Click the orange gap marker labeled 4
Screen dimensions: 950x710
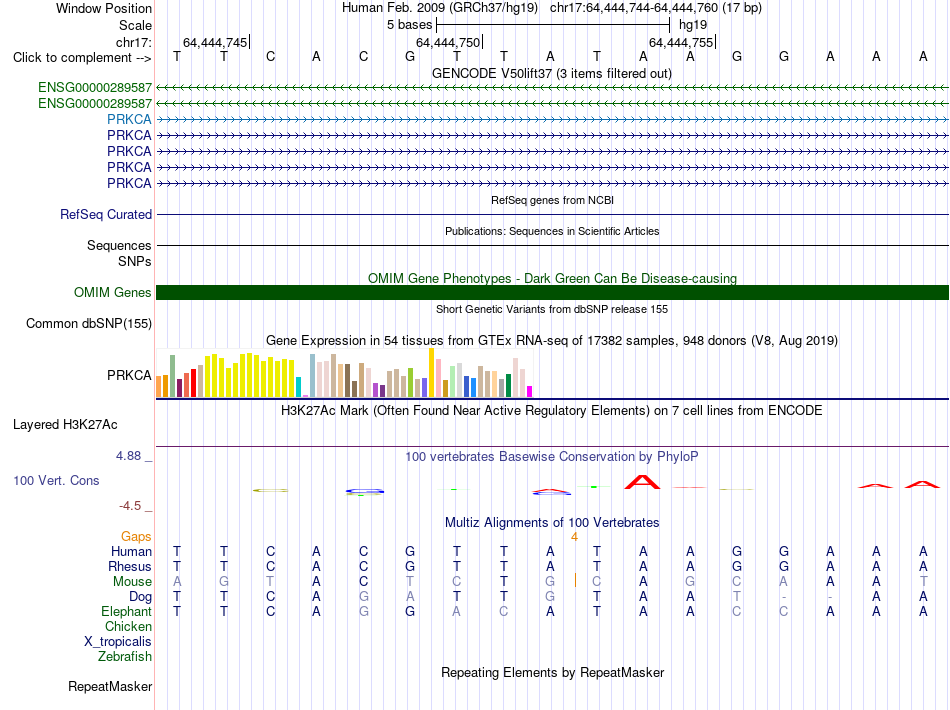[574, 537]
